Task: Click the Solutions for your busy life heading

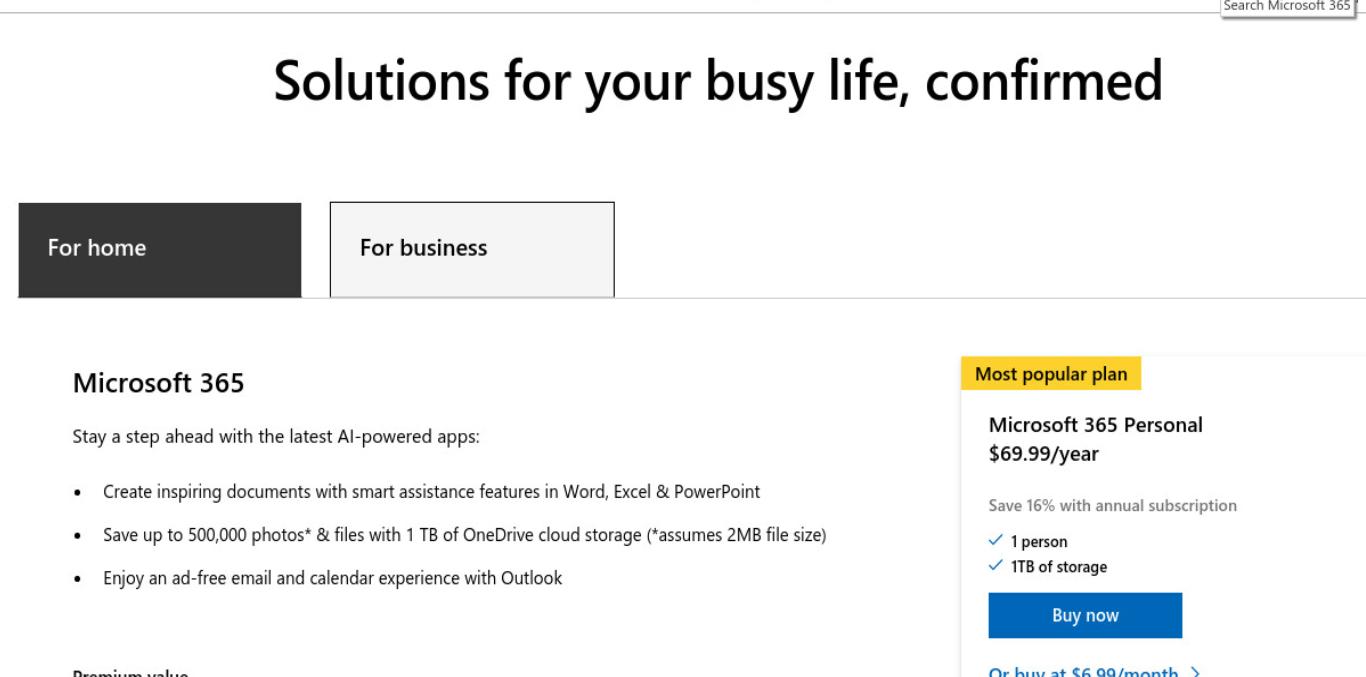Action: click(x=718, y=81)
